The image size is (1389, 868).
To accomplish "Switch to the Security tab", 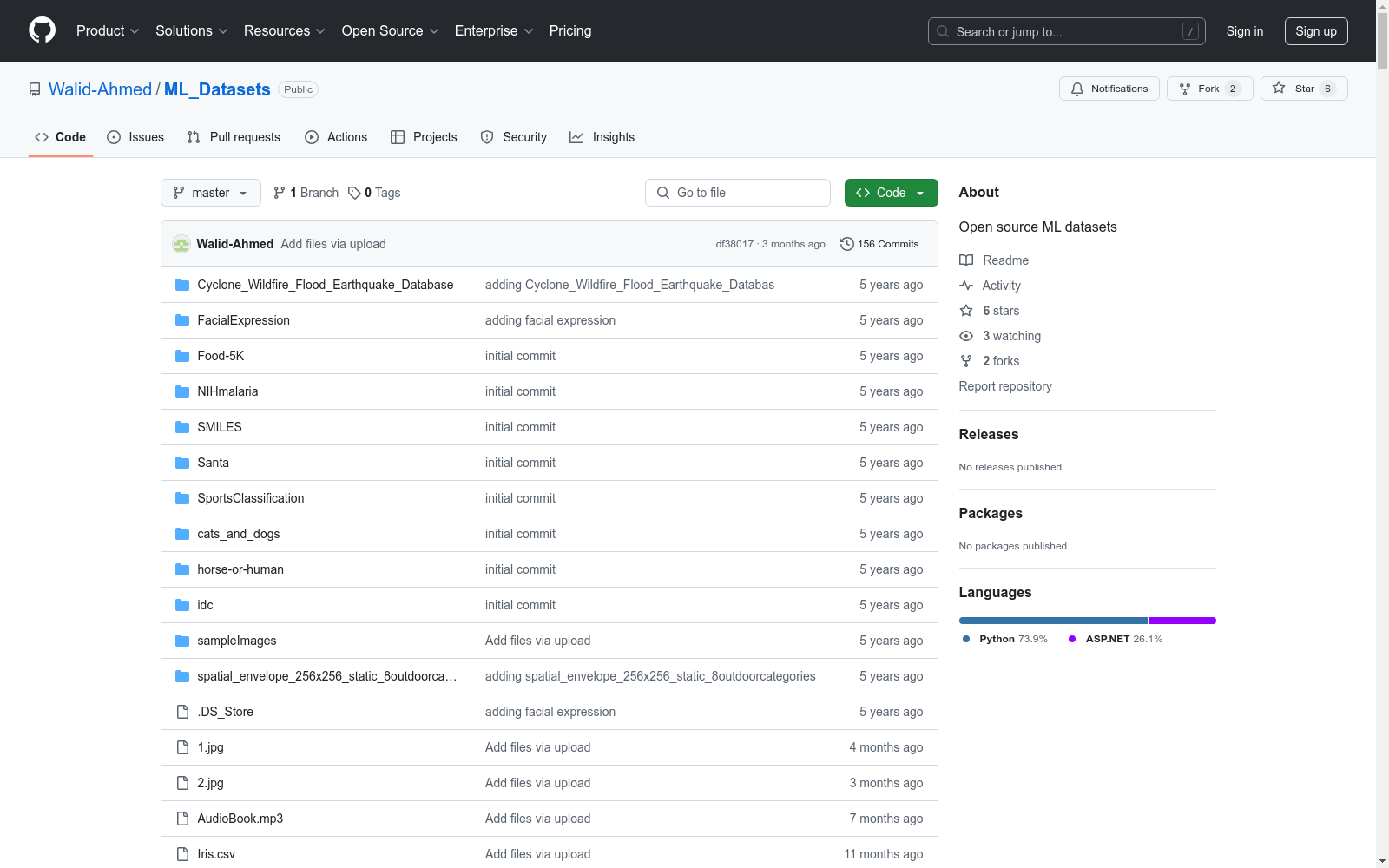I will click(514, 137).
